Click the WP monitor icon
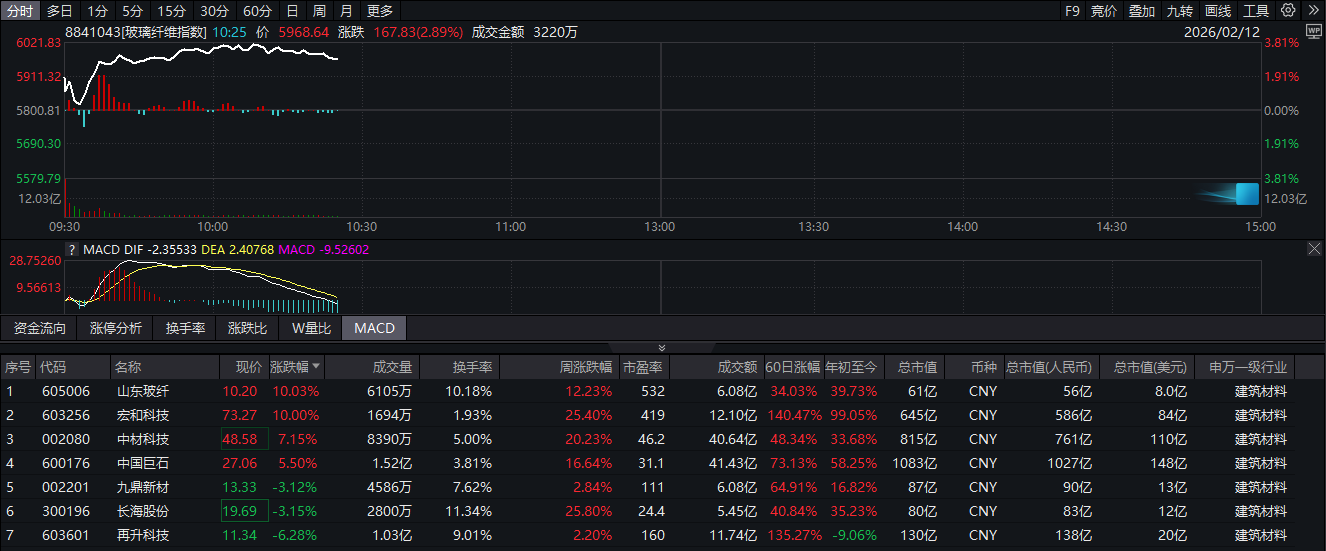This screenshot has width=1326, height=551. pos(1313,32)
